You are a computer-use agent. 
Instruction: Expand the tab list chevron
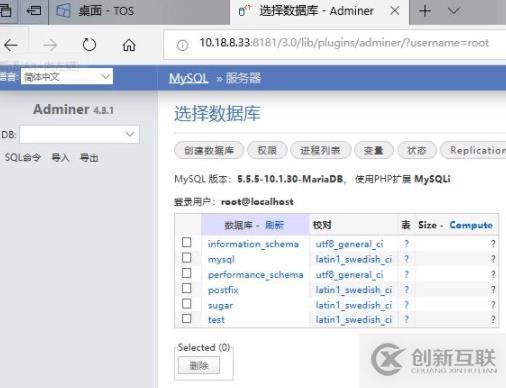tap(453, 11)
